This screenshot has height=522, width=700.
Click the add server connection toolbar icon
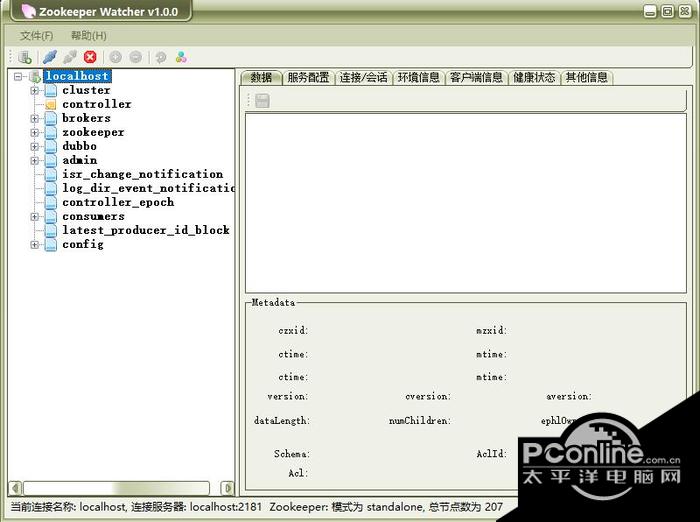click(x=25, y=57)
